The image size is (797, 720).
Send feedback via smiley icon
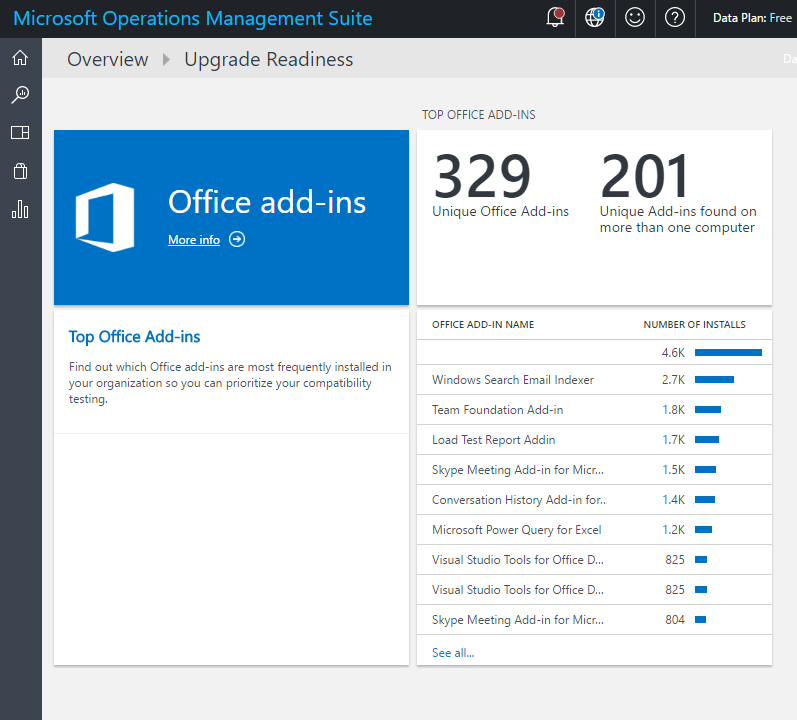(x=635, y=18)
